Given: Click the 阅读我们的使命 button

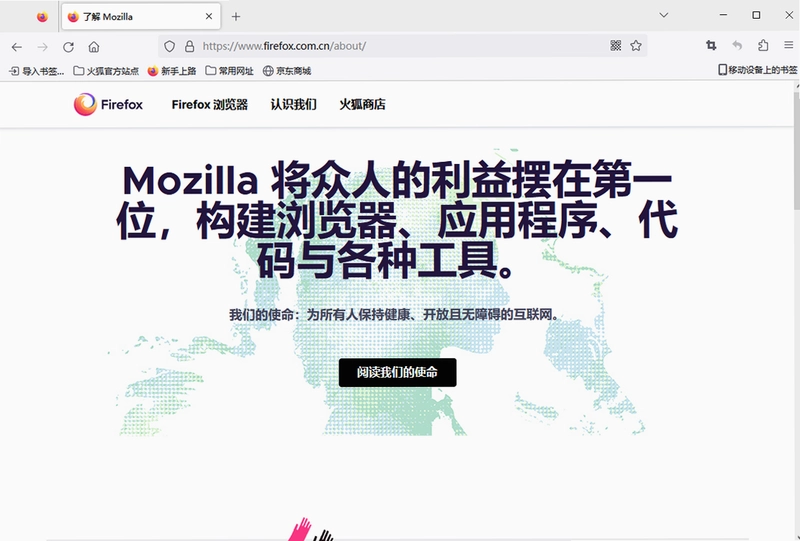Looking at the screenshot, I should click(397, 373).
